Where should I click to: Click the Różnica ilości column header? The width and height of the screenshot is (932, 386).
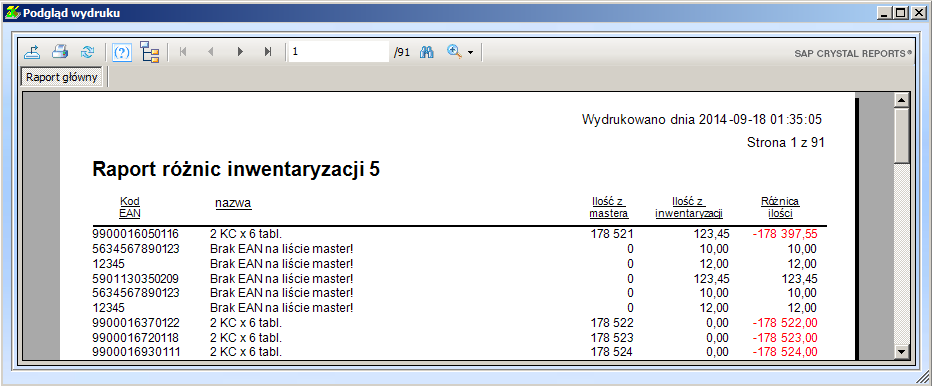[780, 208]
